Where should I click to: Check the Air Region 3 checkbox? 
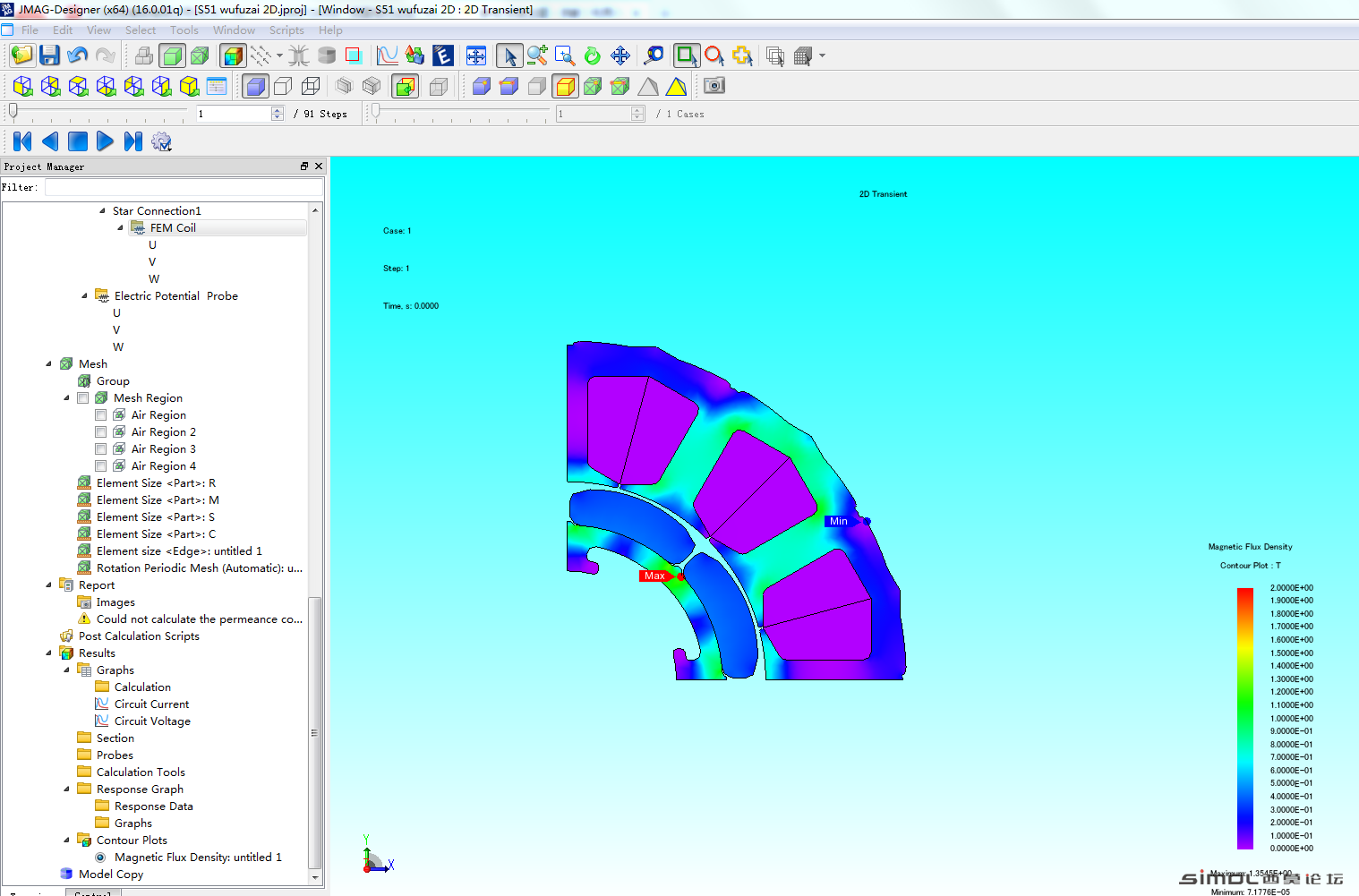click(x=101, y=449)
